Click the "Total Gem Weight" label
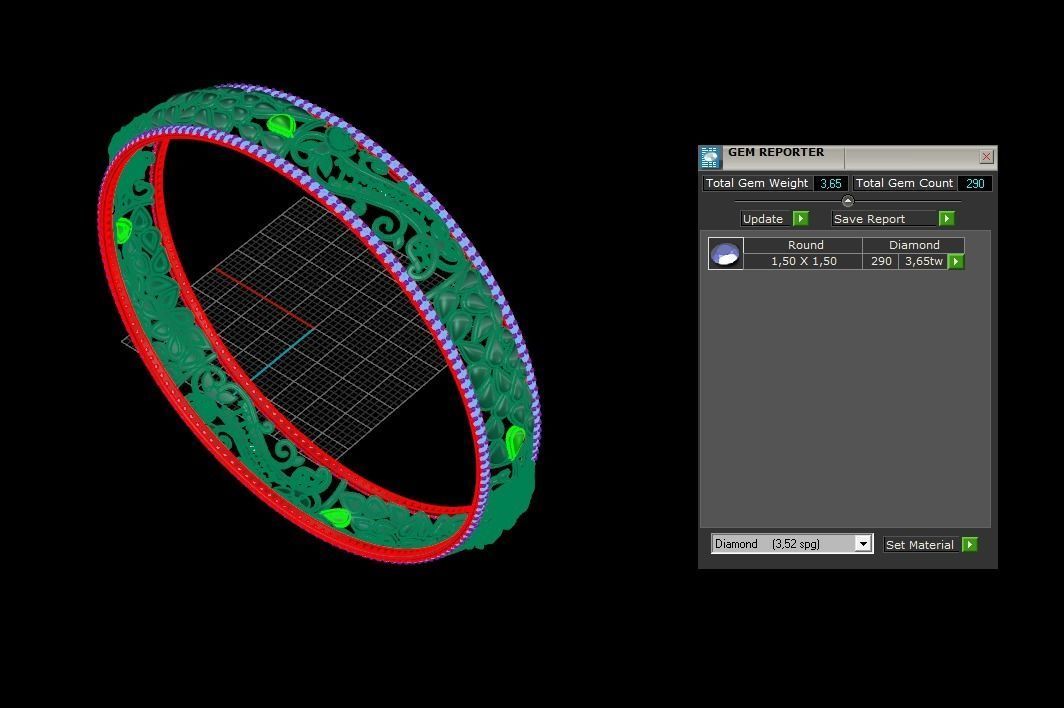1064x708 pixels. [x=757, y=183]
